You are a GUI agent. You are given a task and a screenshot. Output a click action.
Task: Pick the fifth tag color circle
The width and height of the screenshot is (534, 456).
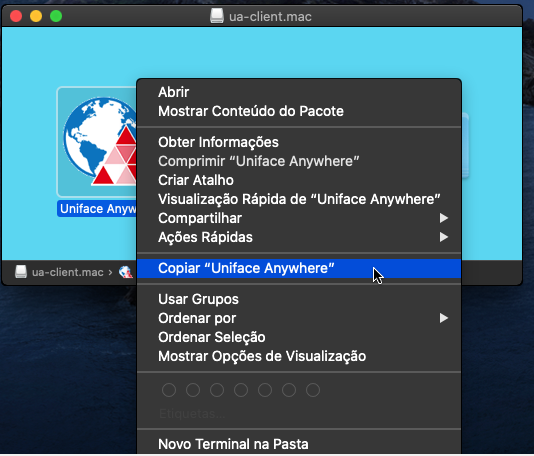pos(265,390)
